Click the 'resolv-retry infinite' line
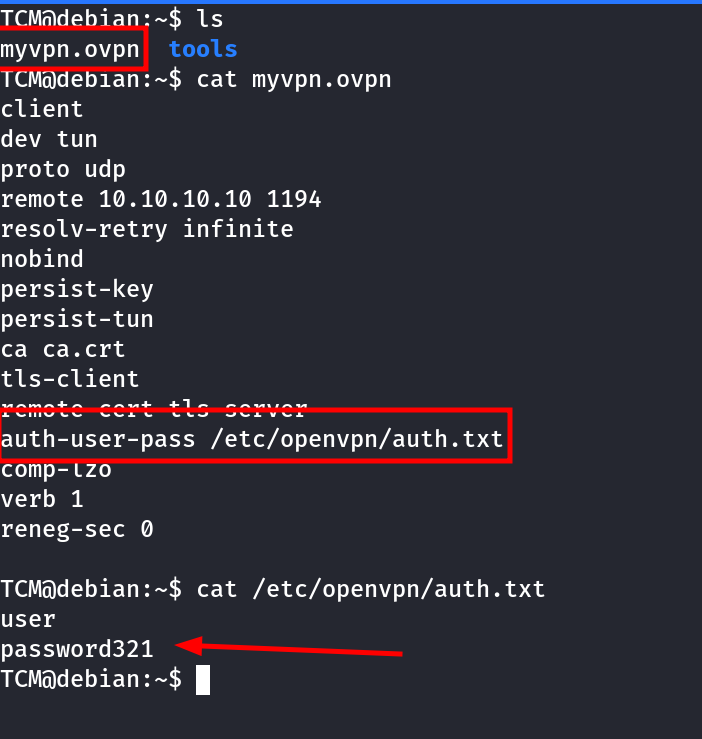Screen dimensions: 702x739 pos(147,229)
